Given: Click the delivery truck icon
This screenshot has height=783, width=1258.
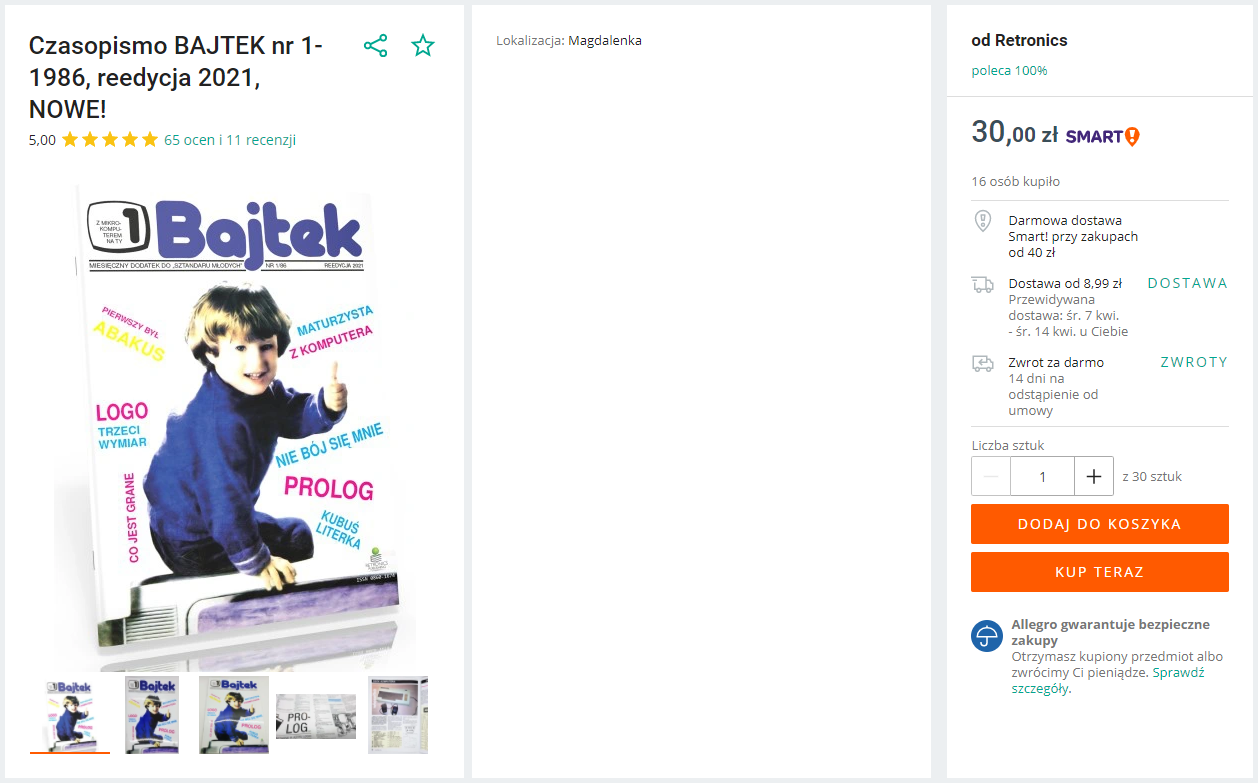Looking at the screenshot, I should [x=982, y=285].
